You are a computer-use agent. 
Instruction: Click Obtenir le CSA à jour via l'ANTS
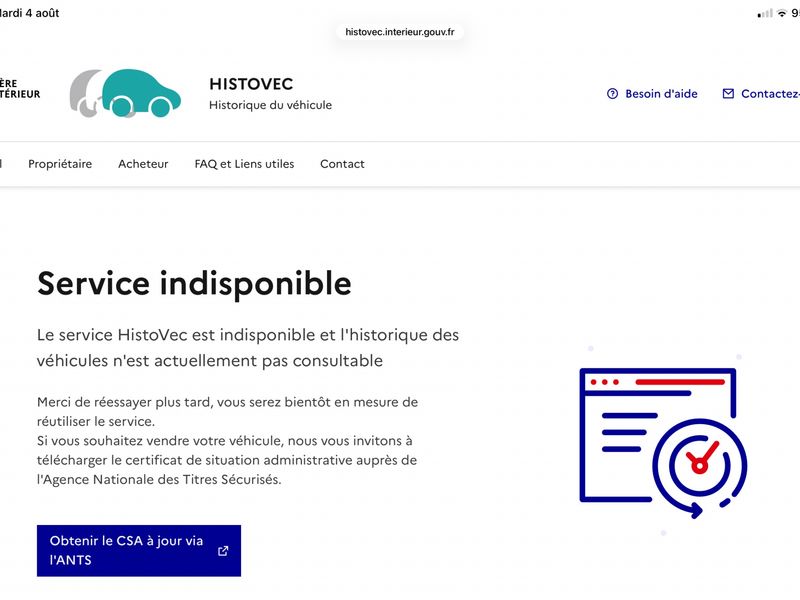[x=139, y=551]
